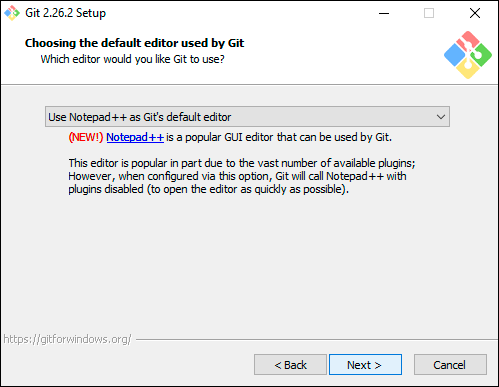Click the large Git logo in the header
The height and width of the screenshot is (387, 499).
coord(468,55)
